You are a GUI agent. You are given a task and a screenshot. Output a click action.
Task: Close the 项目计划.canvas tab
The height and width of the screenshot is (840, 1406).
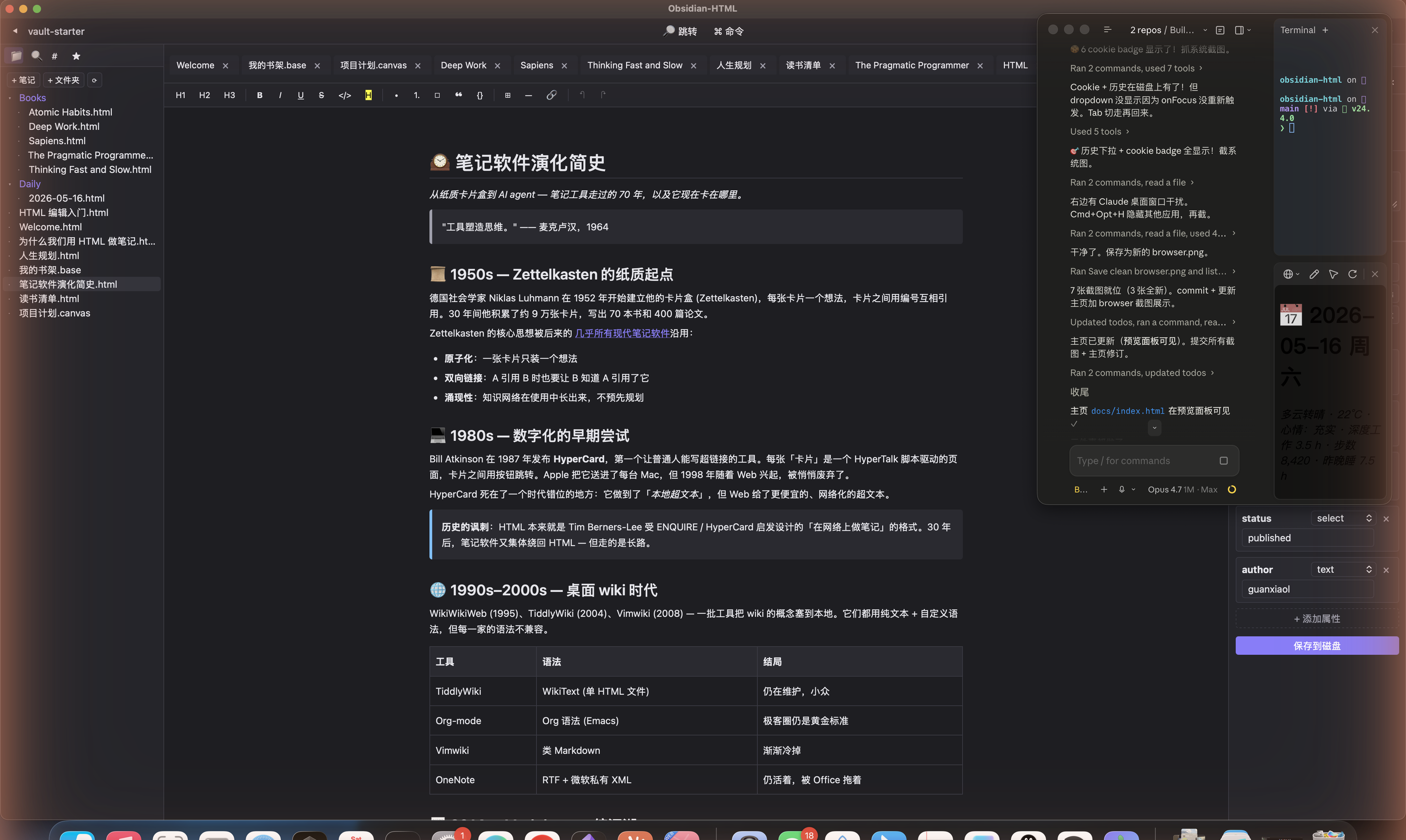418,66
